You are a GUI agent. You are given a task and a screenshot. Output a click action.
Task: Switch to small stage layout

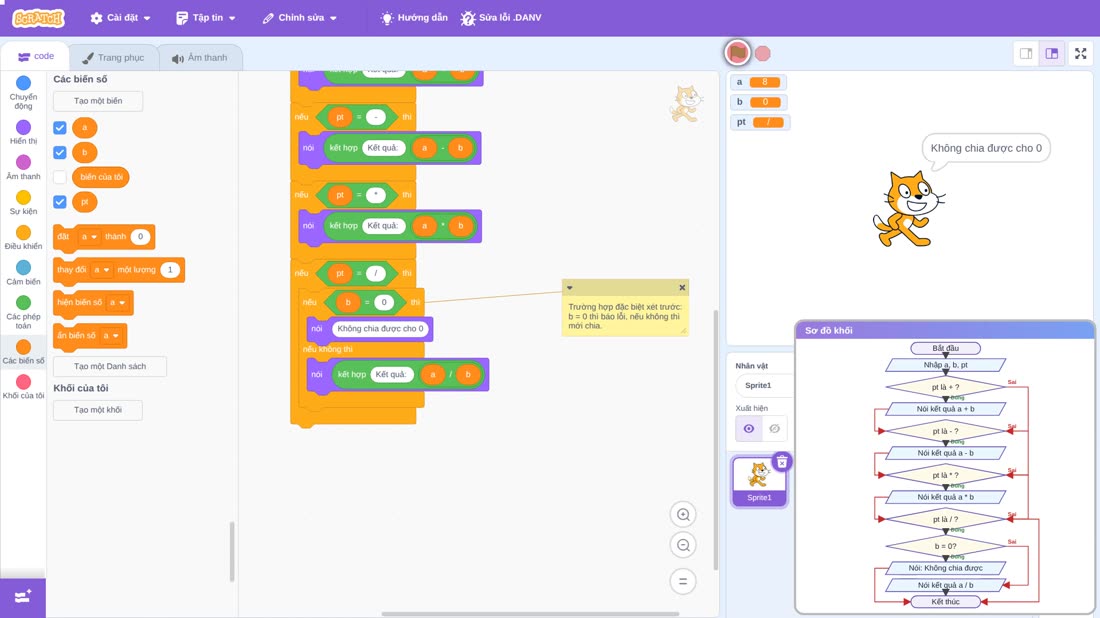[x=1026, y=53]
